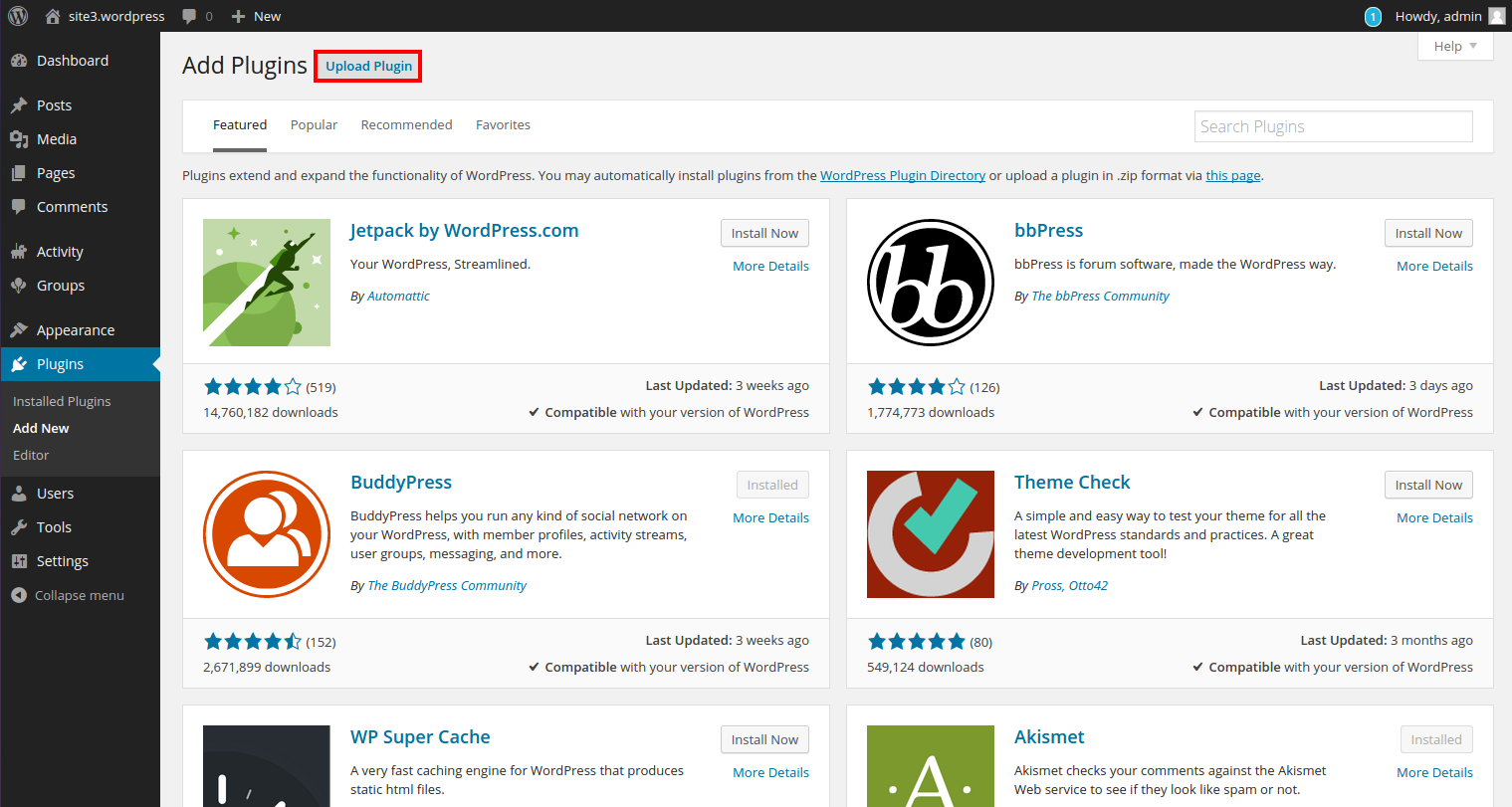Open the Pross author link
Screen dimensions: 1512x807
tap(1046, 586)
